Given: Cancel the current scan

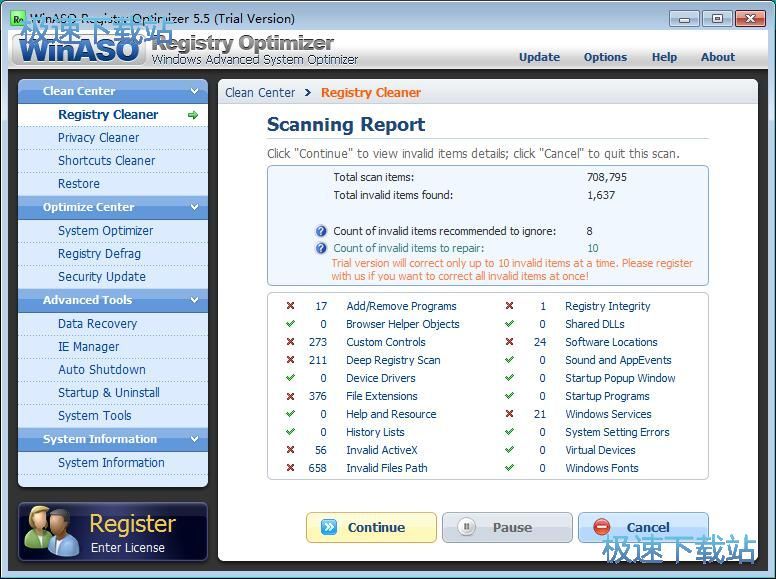Looking at the screenshot, I should 643,527.
